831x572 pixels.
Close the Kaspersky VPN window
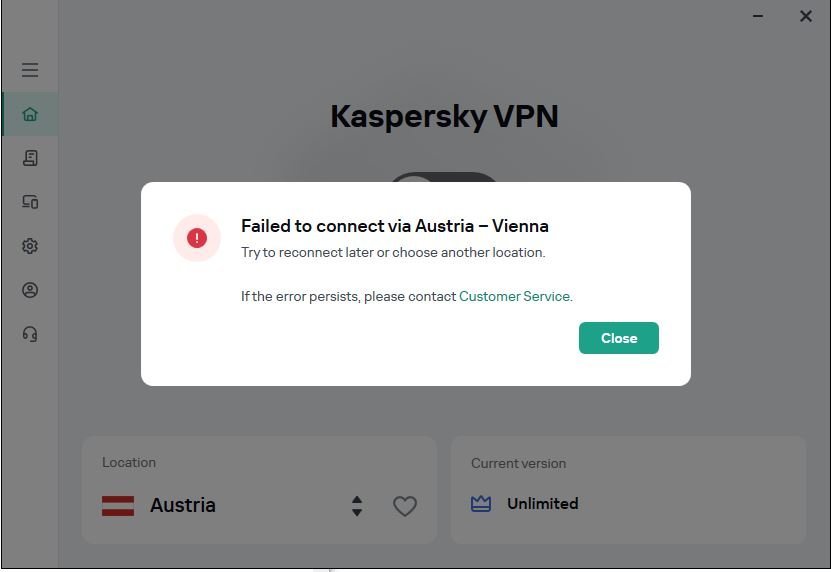coord(806,16)
